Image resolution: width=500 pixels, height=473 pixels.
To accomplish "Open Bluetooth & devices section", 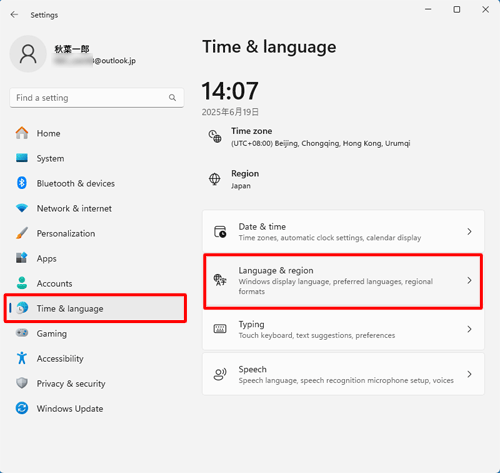I will [76, 183].
